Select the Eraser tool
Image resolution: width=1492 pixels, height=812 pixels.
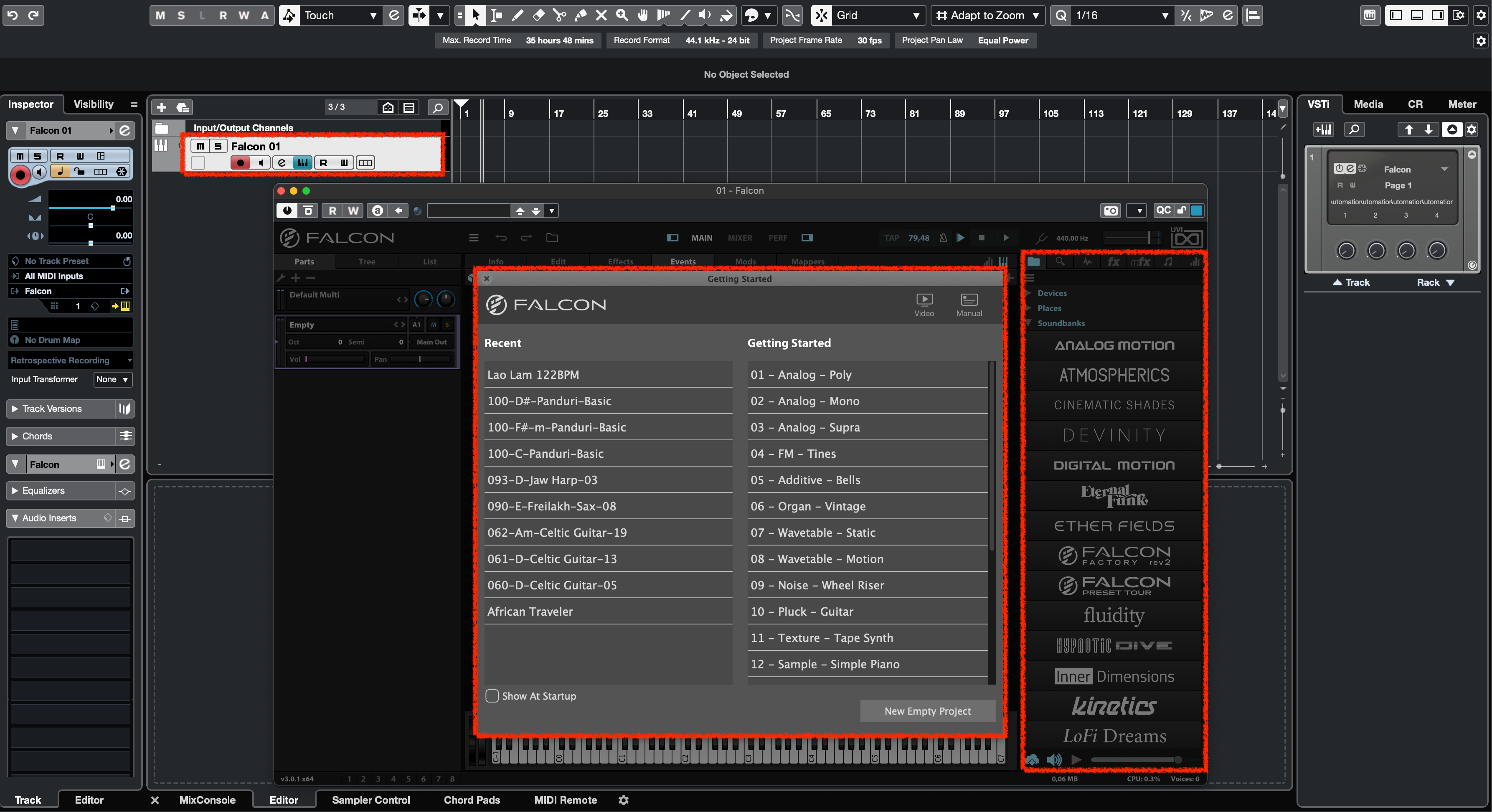pos(538,15)
